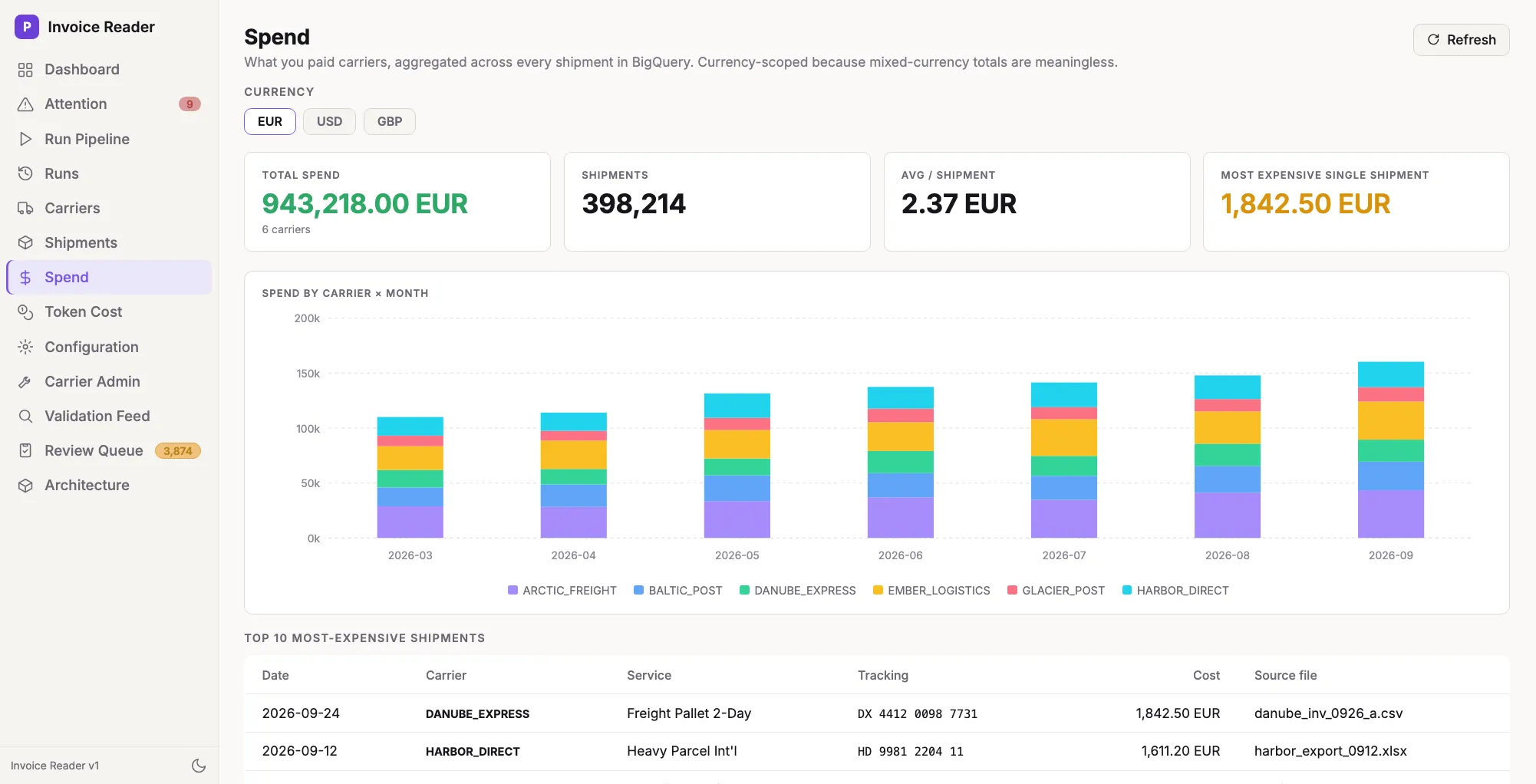Click the purple Invoice Reader logo icon
Screen dimensions: 1536x784
(x=27, y=27)
